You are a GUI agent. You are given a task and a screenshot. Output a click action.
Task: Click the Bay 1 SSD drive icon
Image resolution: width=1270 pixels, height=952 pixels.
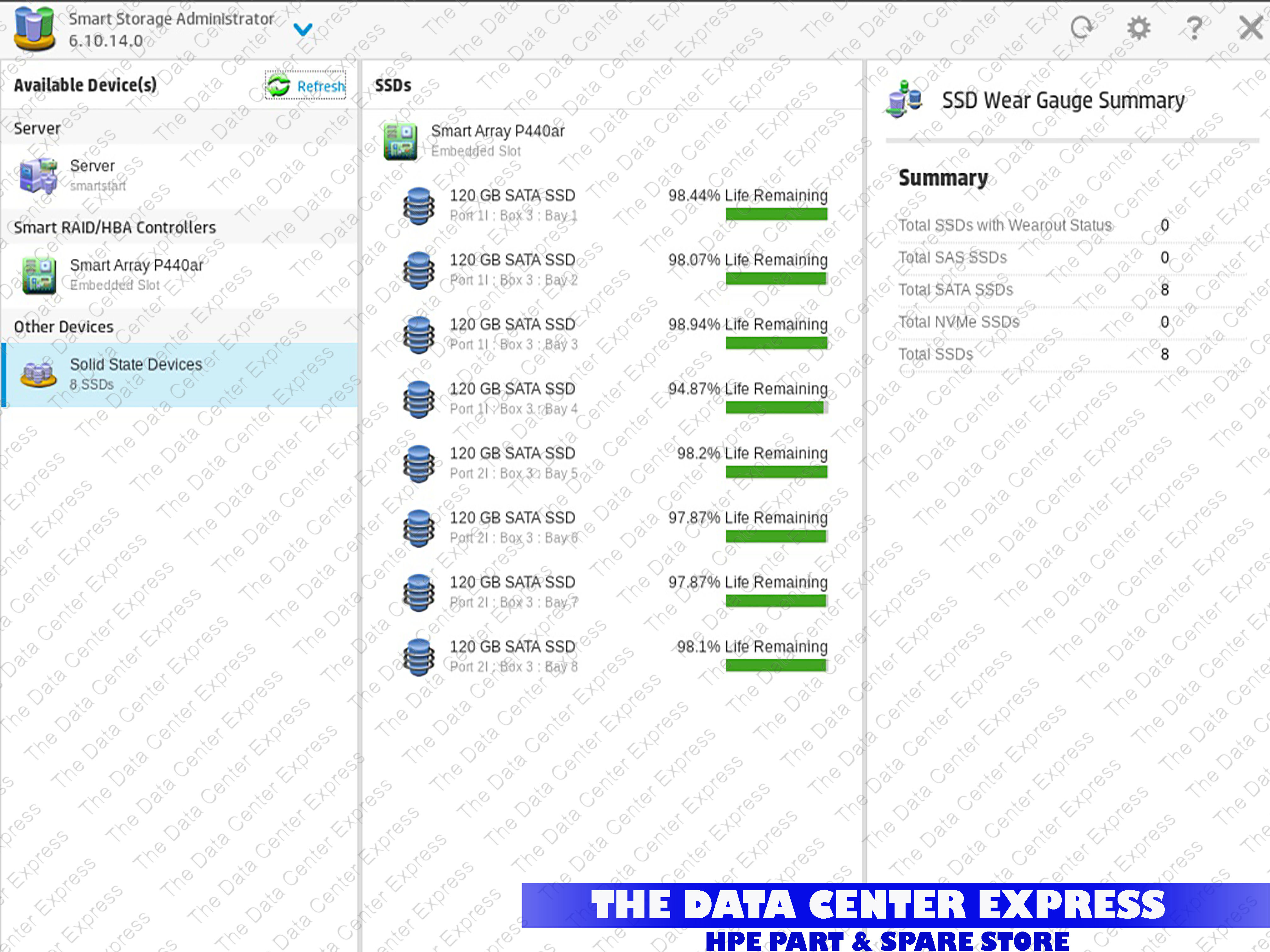pos(419,206)
